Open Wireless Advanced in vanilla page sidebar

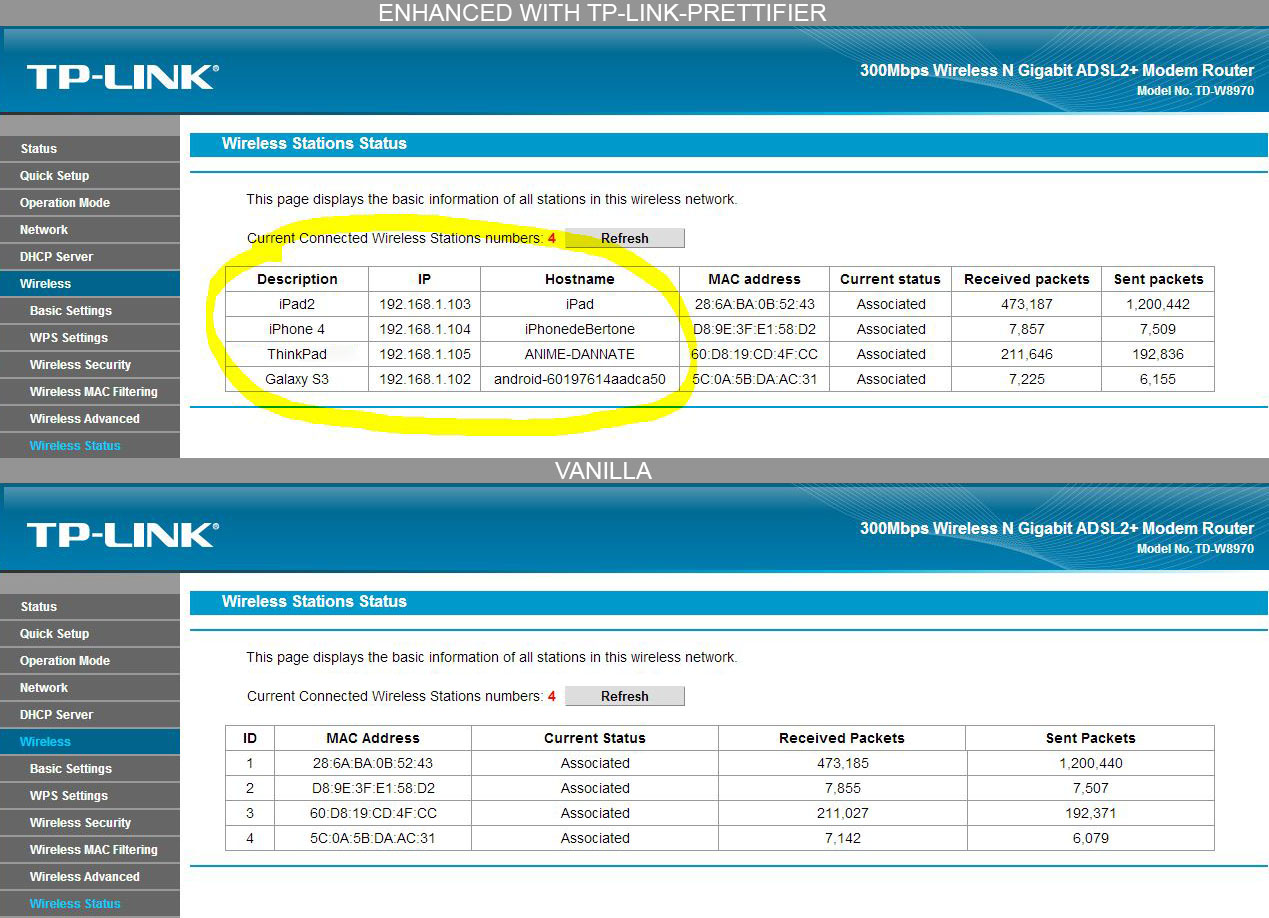(x=90, y=877)
